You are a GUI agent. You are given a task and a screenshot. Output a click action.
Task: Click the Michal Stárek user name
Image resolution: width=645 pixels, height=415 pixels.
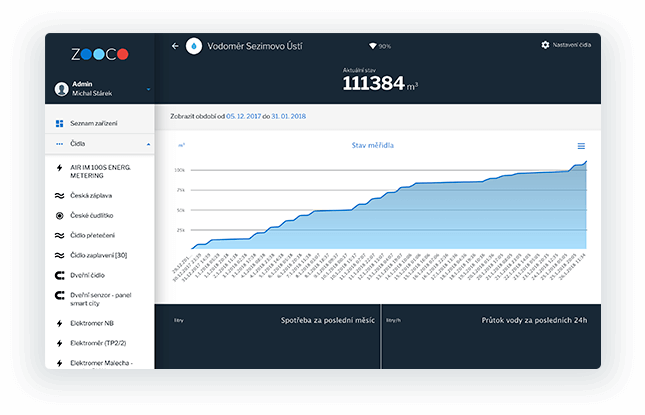click(x=92, y=93)
